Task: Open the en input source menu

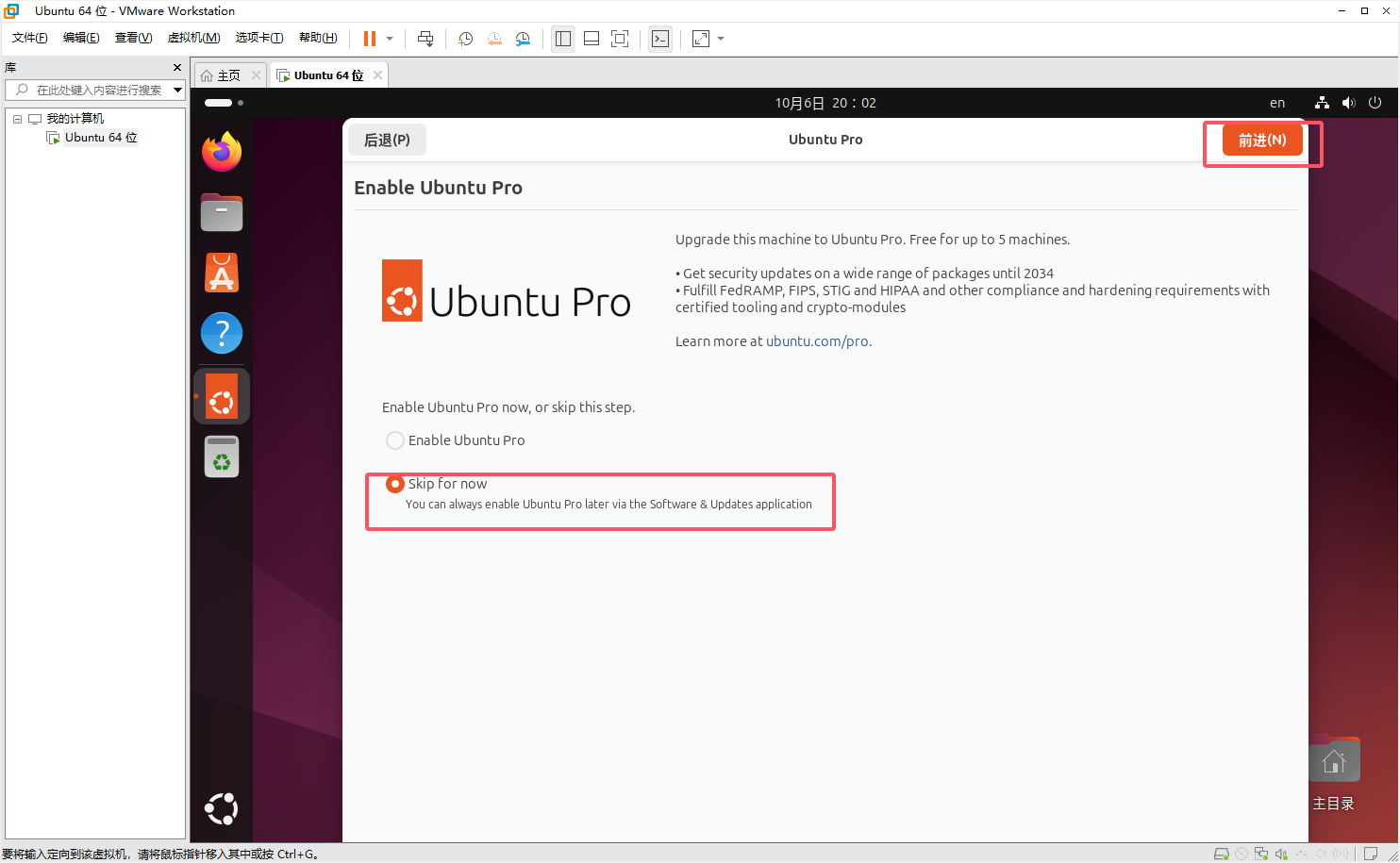Action: point(1277,103)
